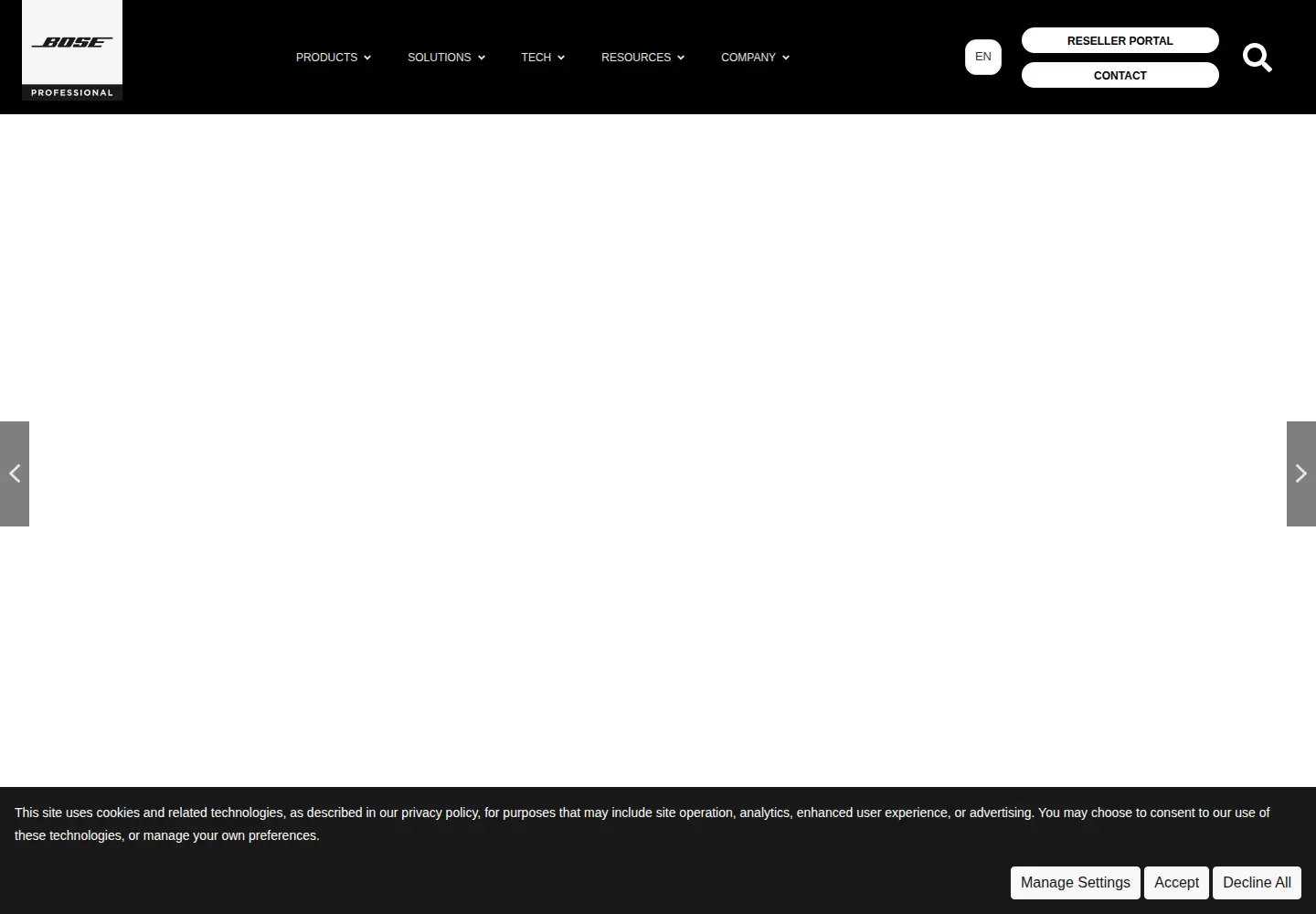Expand the Company menu
This screenshot has width=1316, height=914.
tap(755, 58)
